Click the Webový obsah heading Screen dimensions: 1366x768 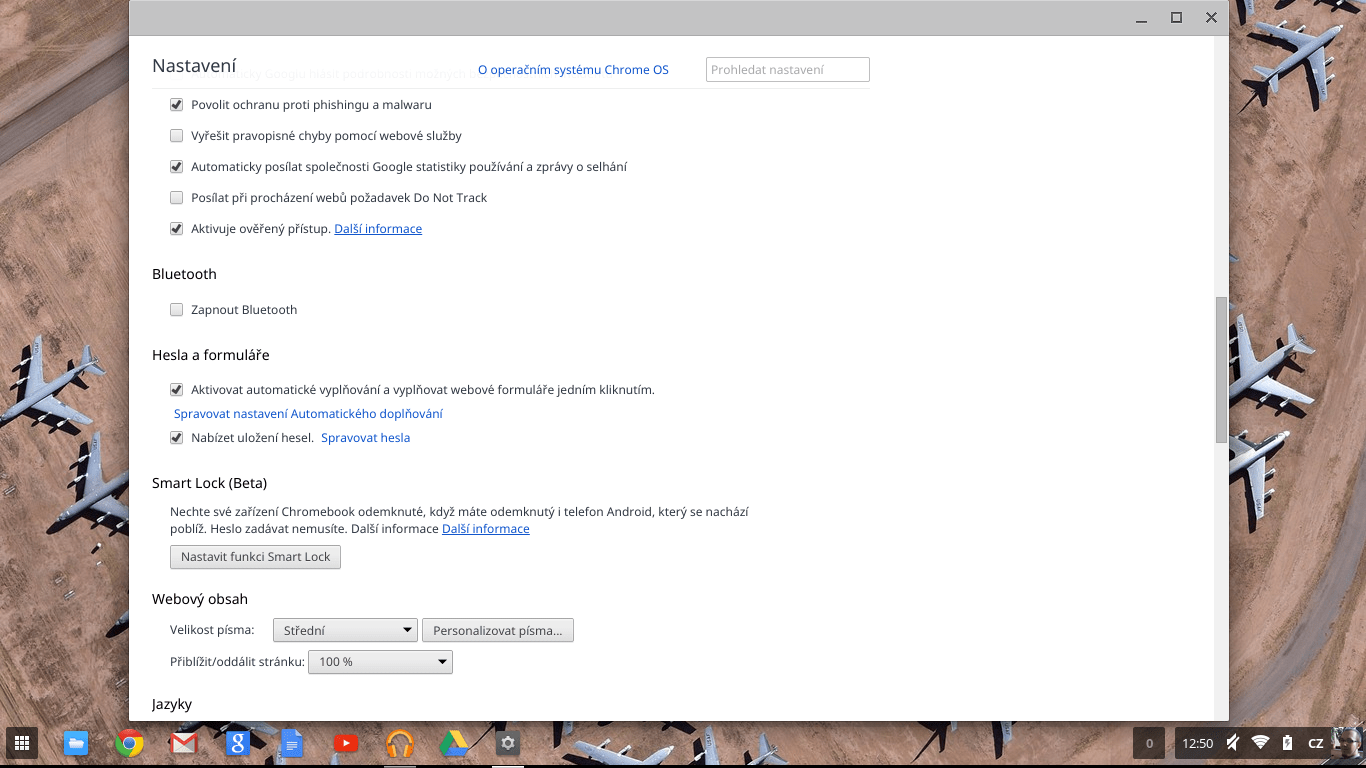tap(200, 598)
